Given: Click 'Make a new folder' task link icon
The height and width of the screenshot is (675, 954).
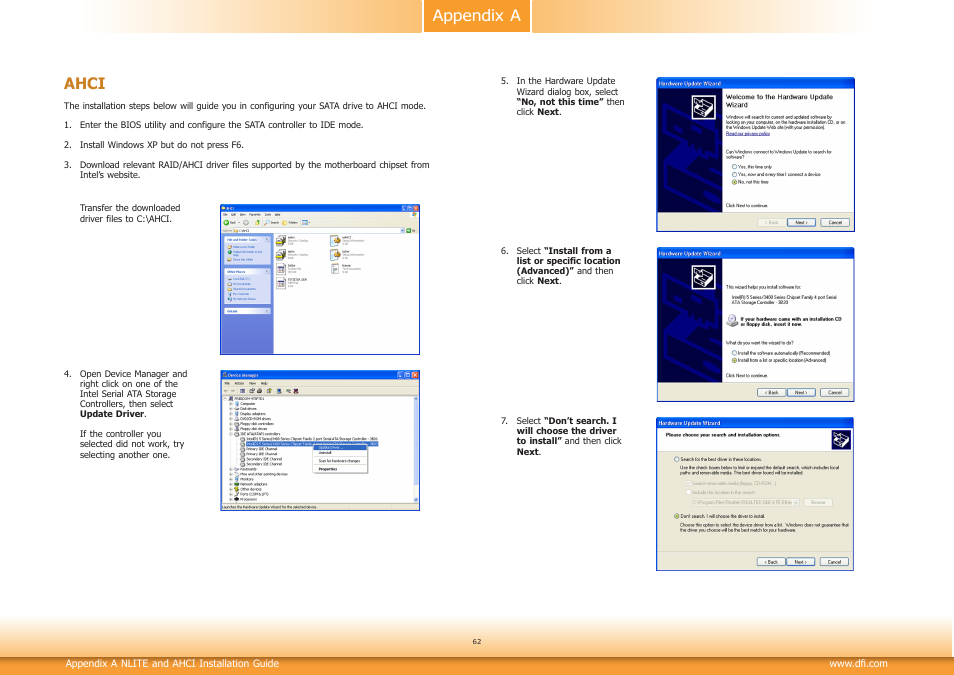Looking at the screenshot, I should [229, 247].
